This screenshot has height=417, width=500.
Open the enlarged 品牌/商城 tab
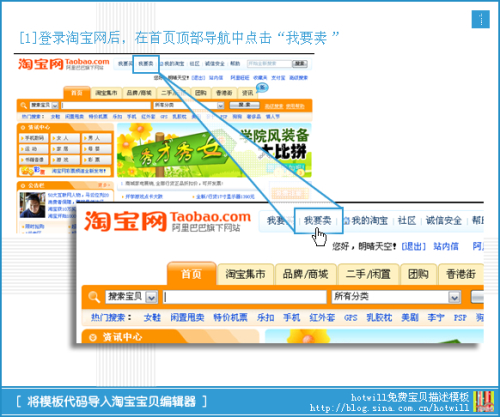(x=305, y=274)
